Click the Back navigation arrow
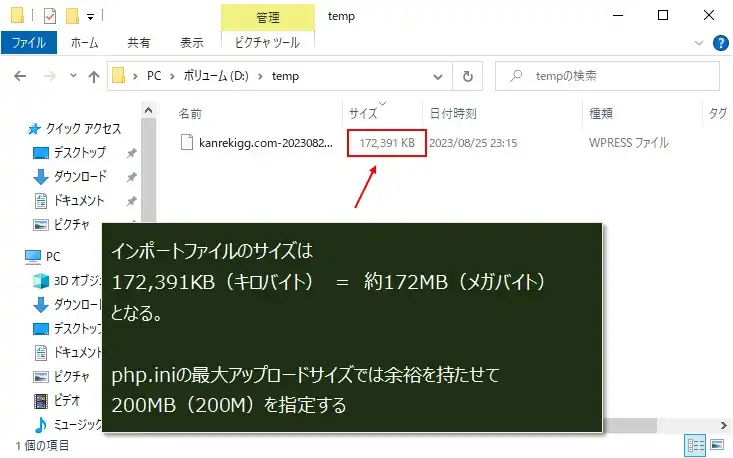This screenshot has width=733, height=458. (x=22, y=76)
